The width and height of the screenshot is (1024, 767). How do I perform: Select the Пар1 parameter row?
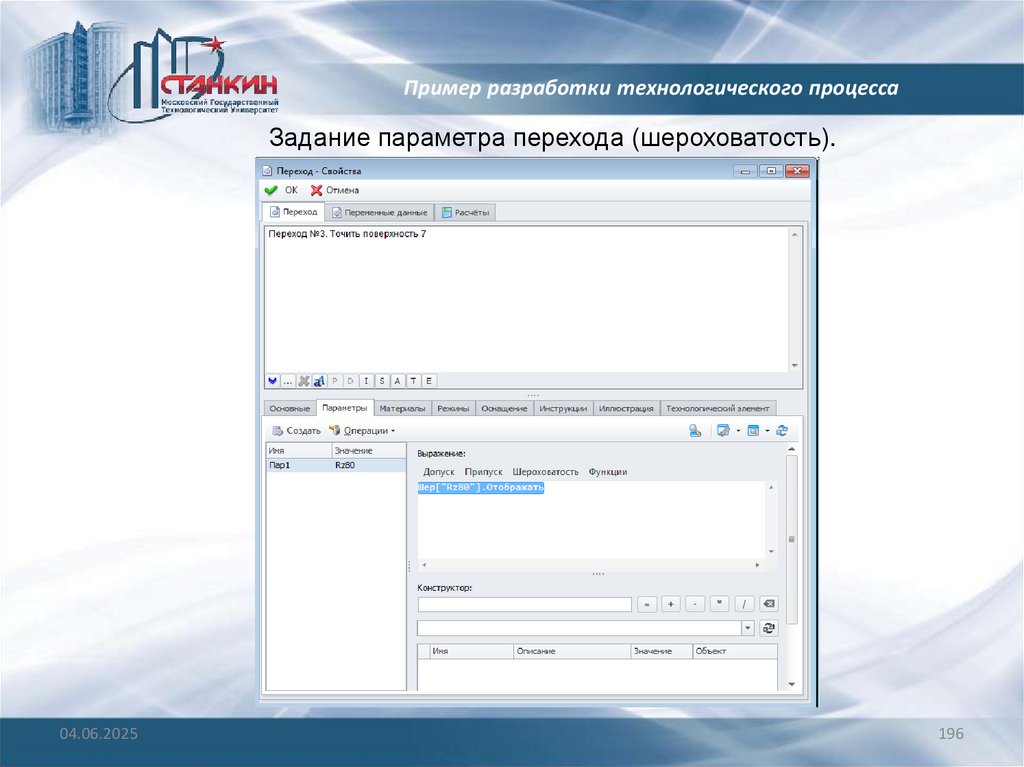336,465
